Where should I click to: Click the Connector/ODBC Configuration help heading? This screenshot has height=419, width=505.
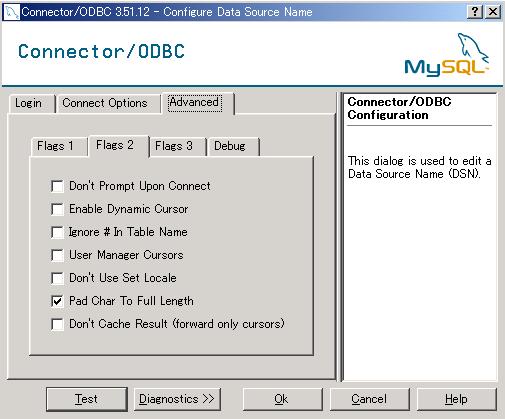[399, 108]
